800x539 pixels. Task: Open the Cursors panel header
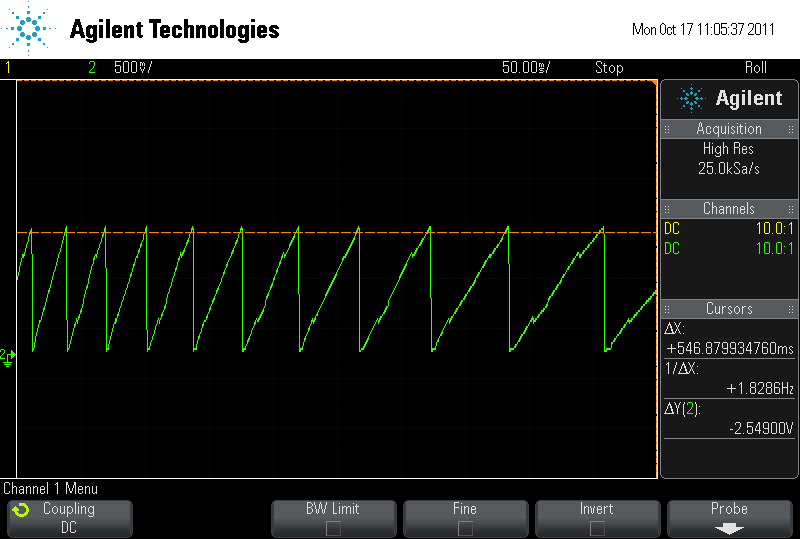coord(729,308)
